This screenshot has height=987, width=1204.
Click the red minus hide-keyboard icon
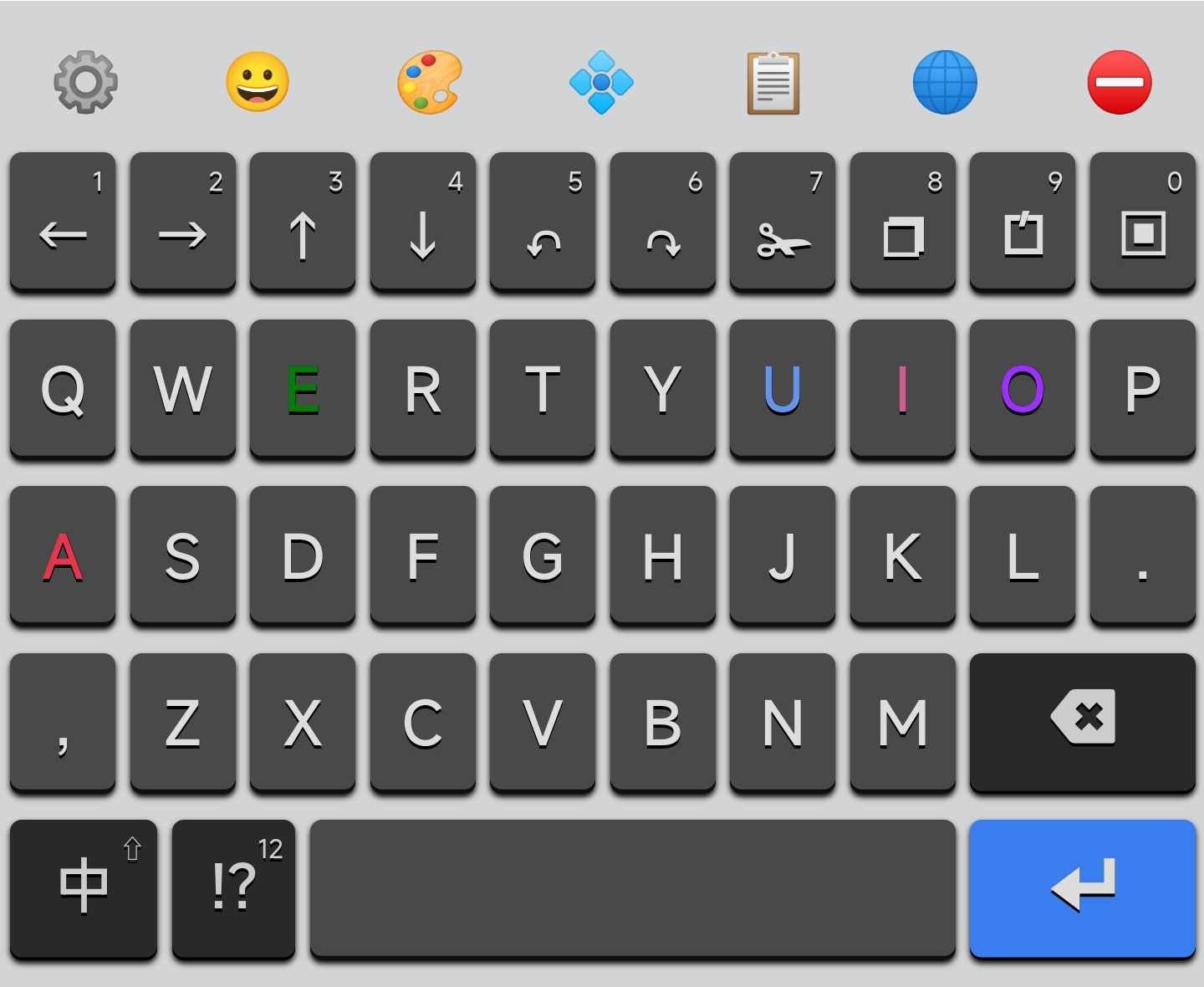[x=1120, y=82]
